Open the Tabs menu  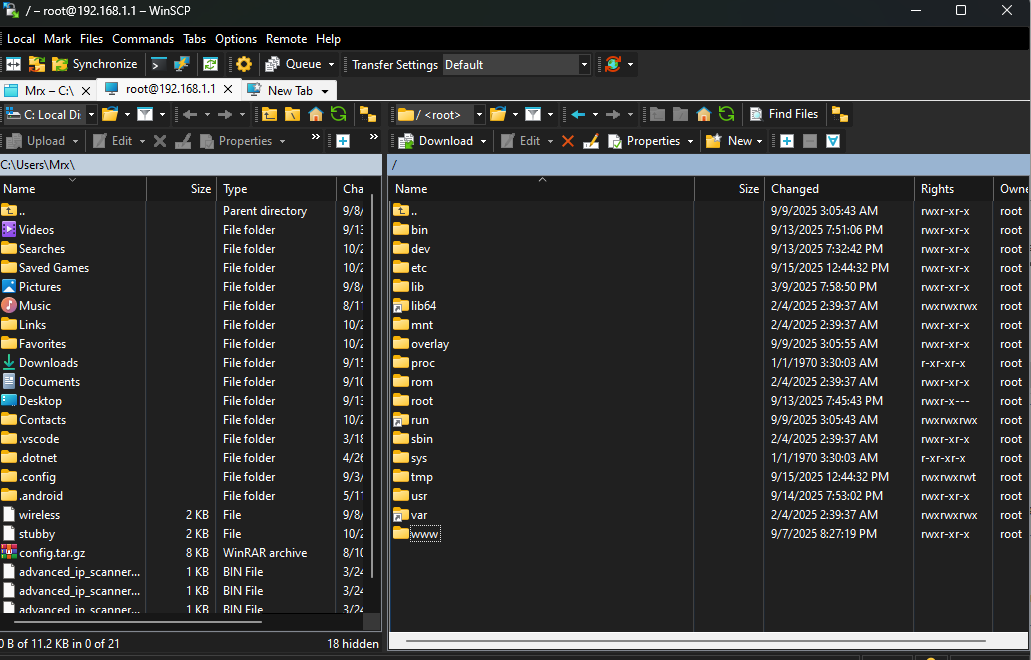tap(195, 39)
